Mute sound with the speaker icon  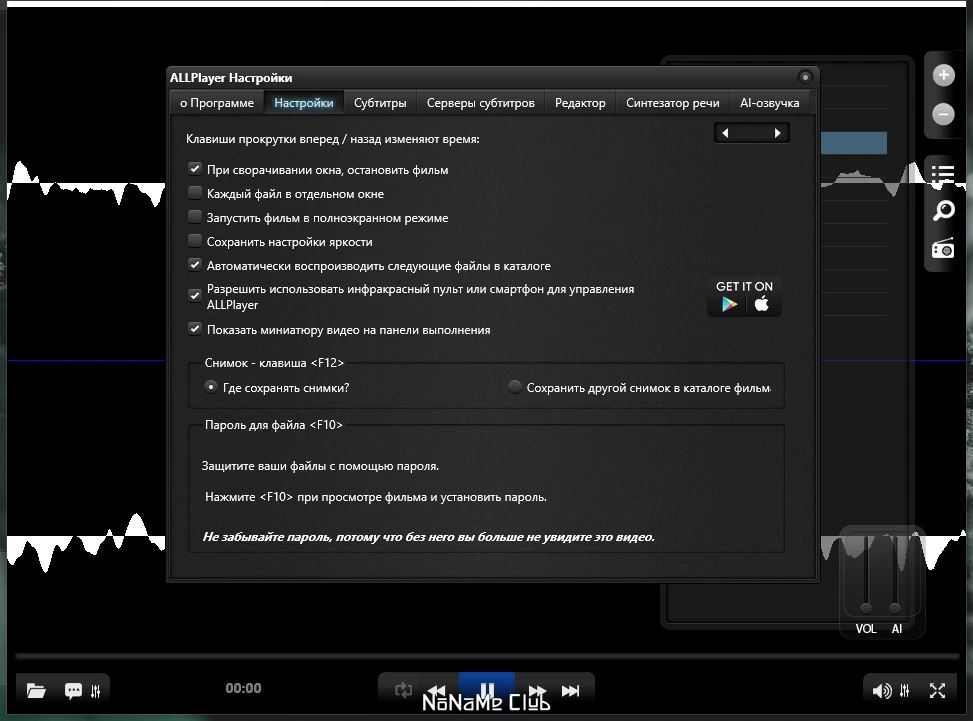(x=882, y=691)
